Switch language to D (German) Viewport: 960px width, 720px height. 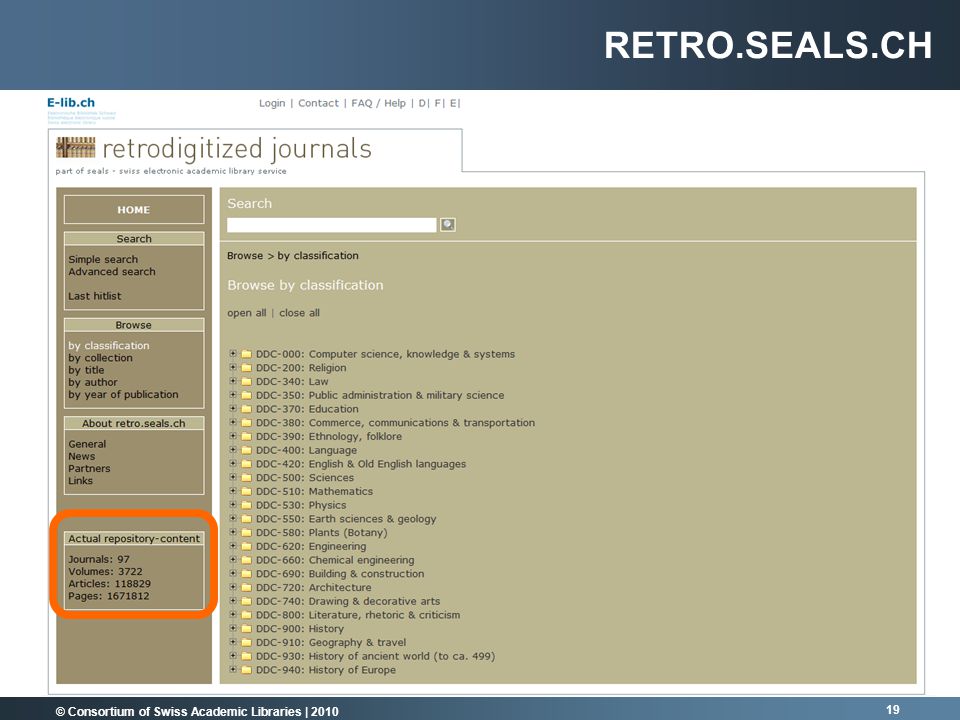click(422, 103)
